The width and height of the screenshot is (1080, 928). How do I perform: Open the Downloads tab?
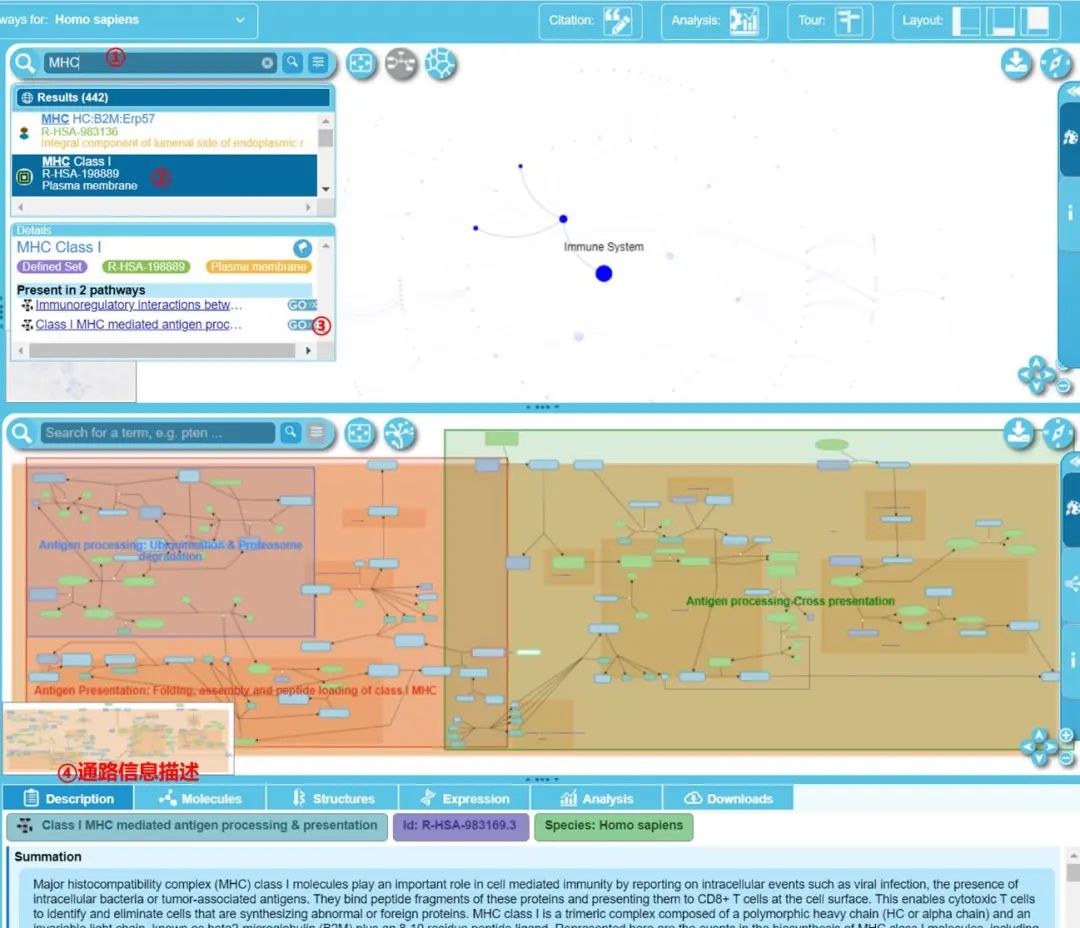(x=728, y=798)
